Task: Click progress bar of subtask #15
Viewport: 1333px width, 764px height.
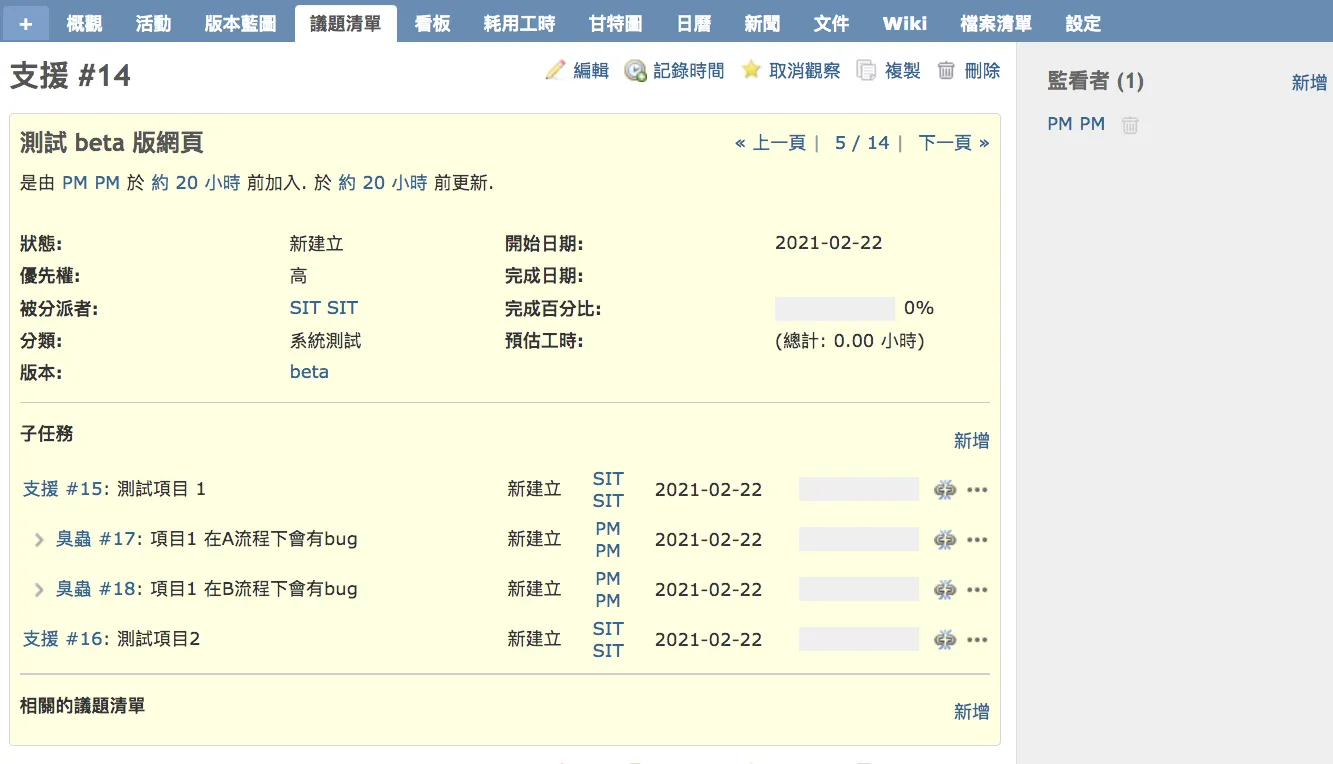Action: 859,489
